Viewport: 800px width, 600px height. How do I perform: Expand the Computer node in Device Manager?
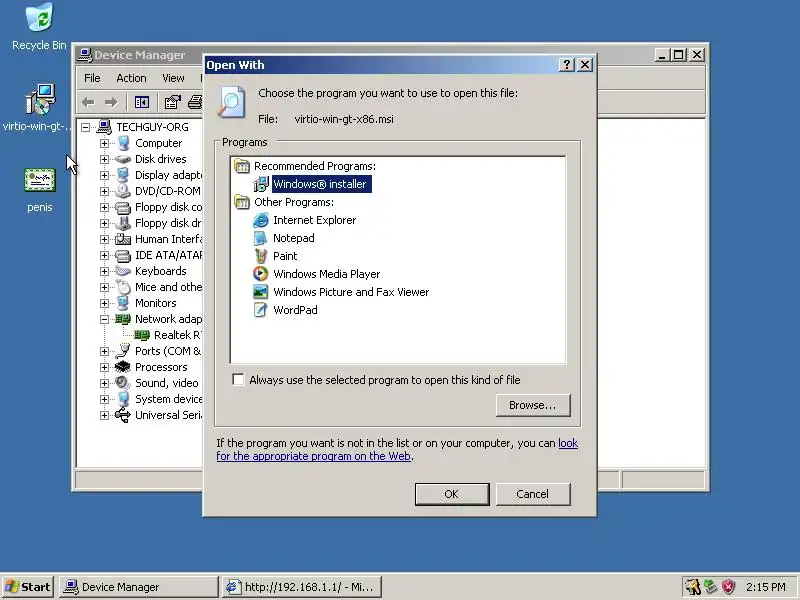104,143
